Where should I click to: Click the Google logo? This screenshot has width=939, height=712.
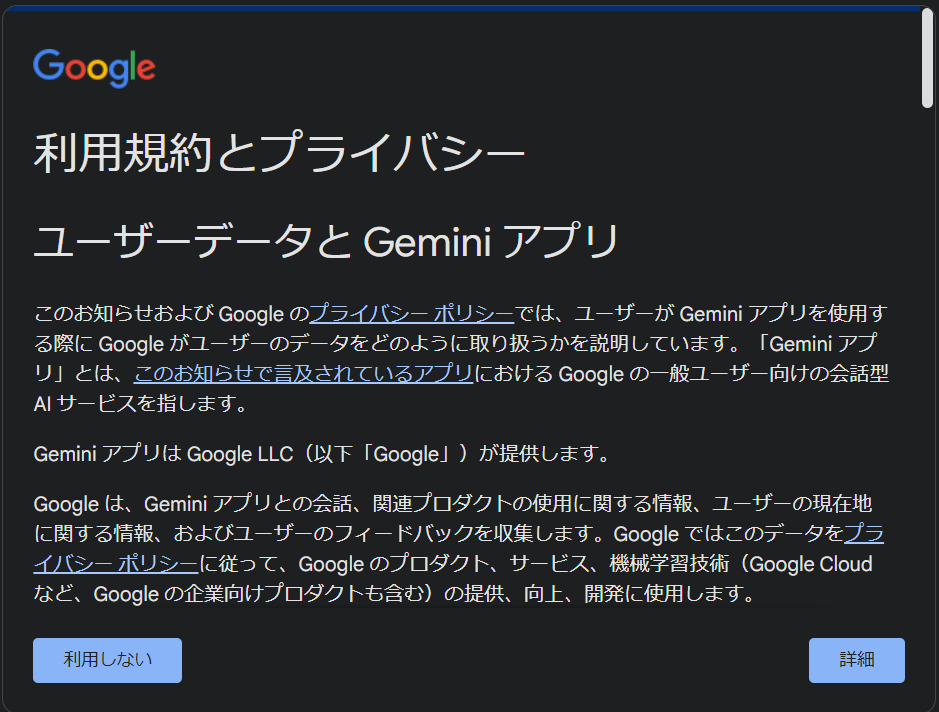point(95,68)
